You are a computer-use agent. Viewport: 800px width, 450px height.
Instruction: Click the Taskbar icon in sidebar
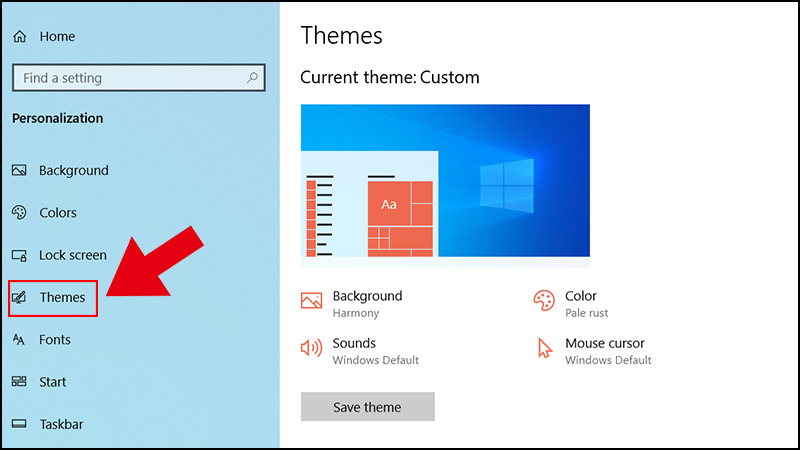[x=19, y=423]
